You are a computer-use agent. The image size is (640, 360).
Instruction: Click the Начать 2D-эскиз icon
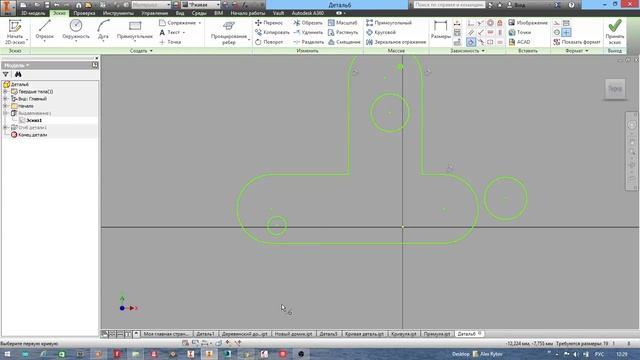(x=15, y=27)
